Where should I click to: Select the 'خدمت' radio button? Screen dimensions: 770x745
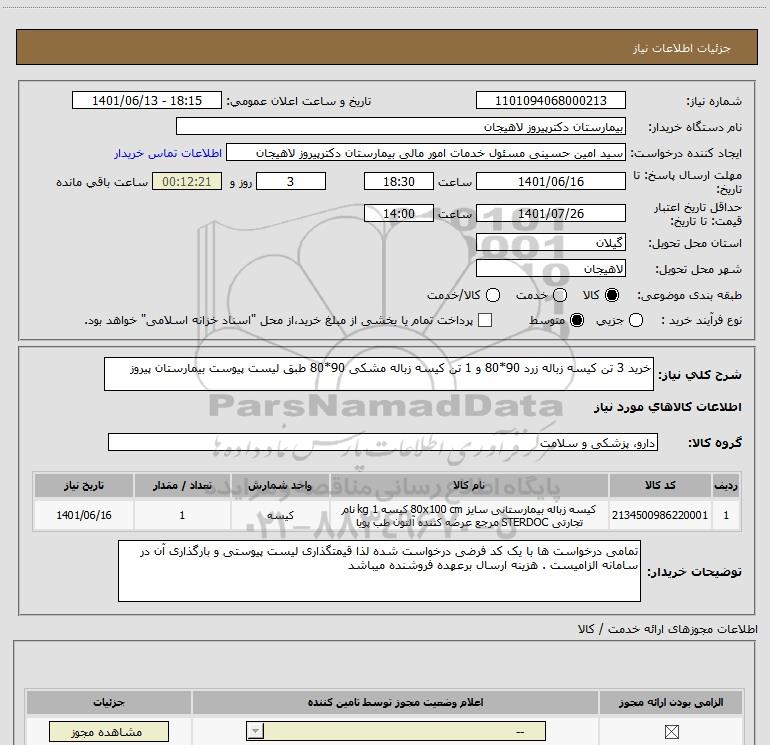pos(559,296)
